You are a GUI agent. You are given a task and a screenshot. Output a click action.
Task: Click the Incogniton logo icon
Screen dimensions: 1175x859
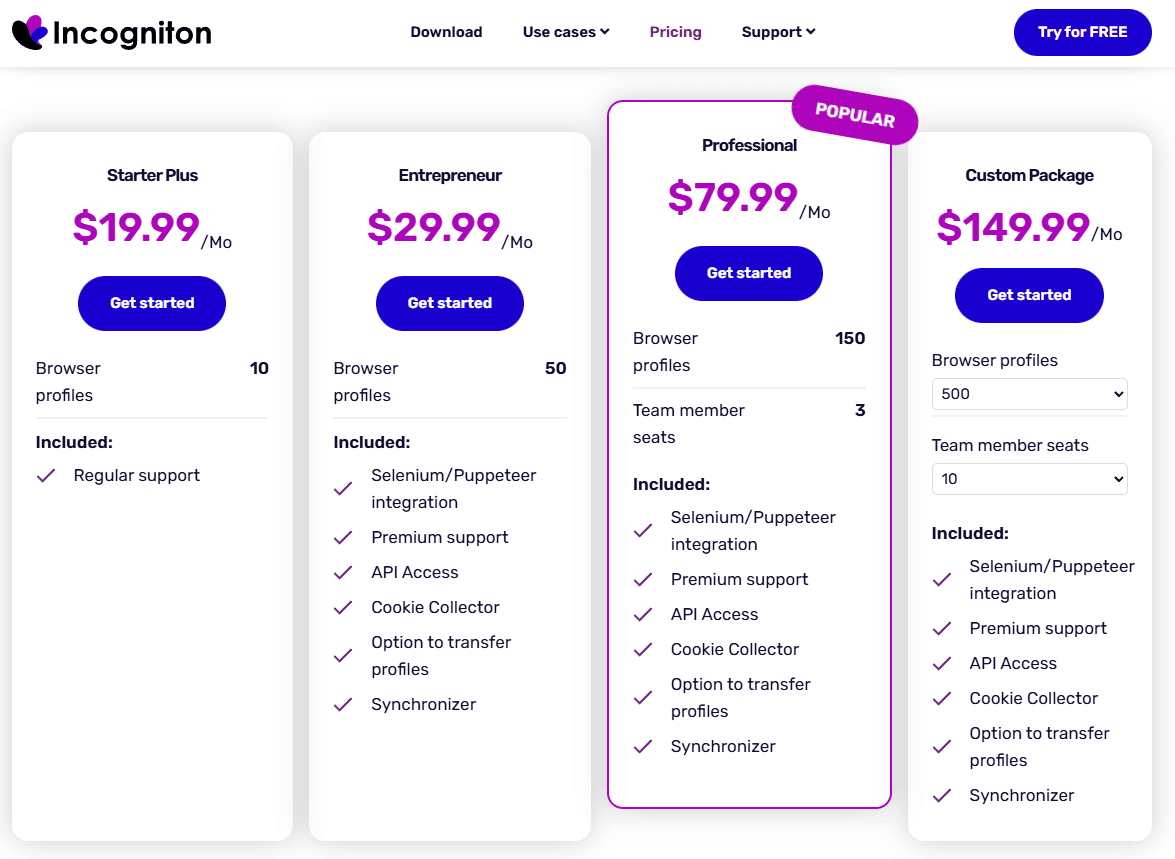pyautogui.click(x=30, y=32)
